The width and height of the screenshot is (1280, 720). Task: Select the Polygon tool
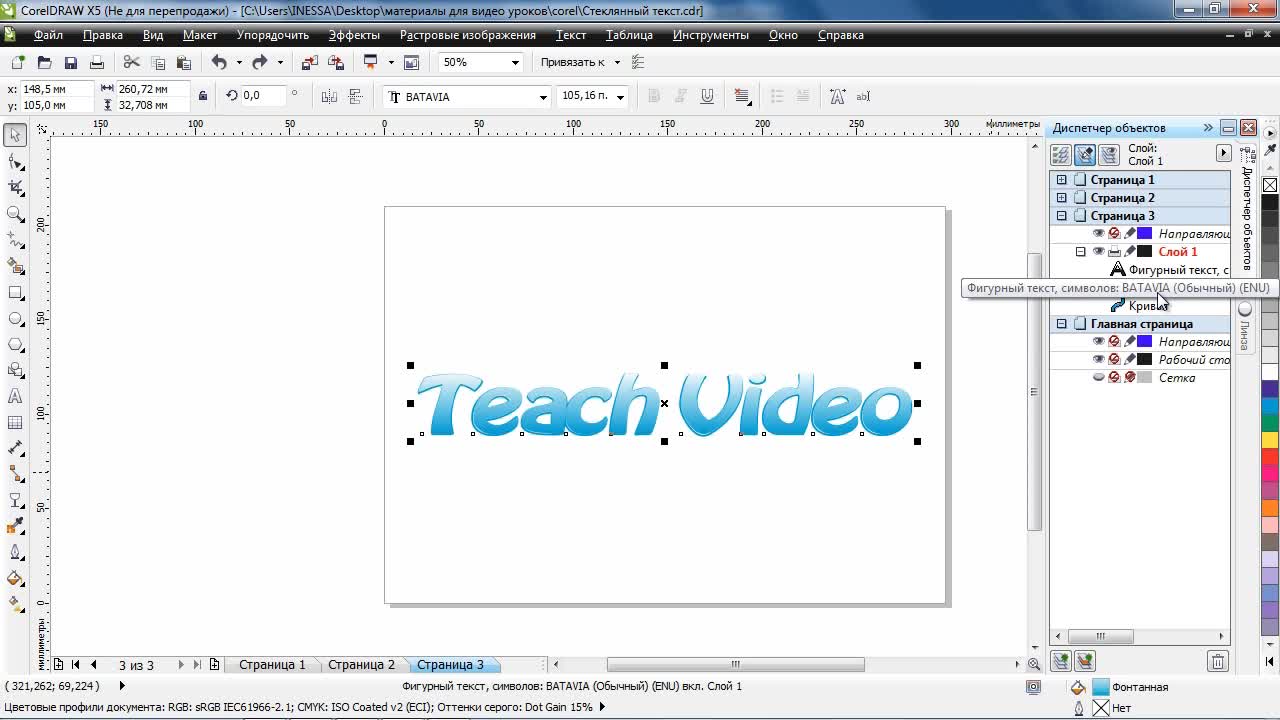[15, 344]
